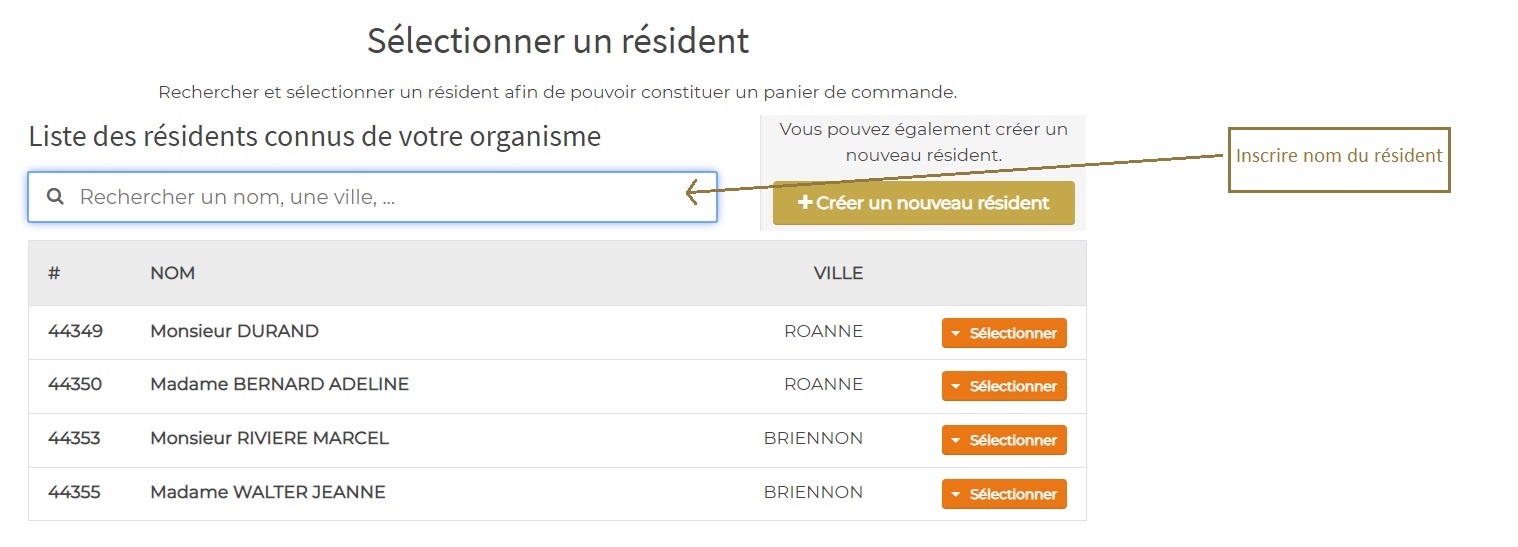Select Madame BERNARD ADELINE name
The height and width of the screenshot is (547, 1518).
tap(279, 384)
